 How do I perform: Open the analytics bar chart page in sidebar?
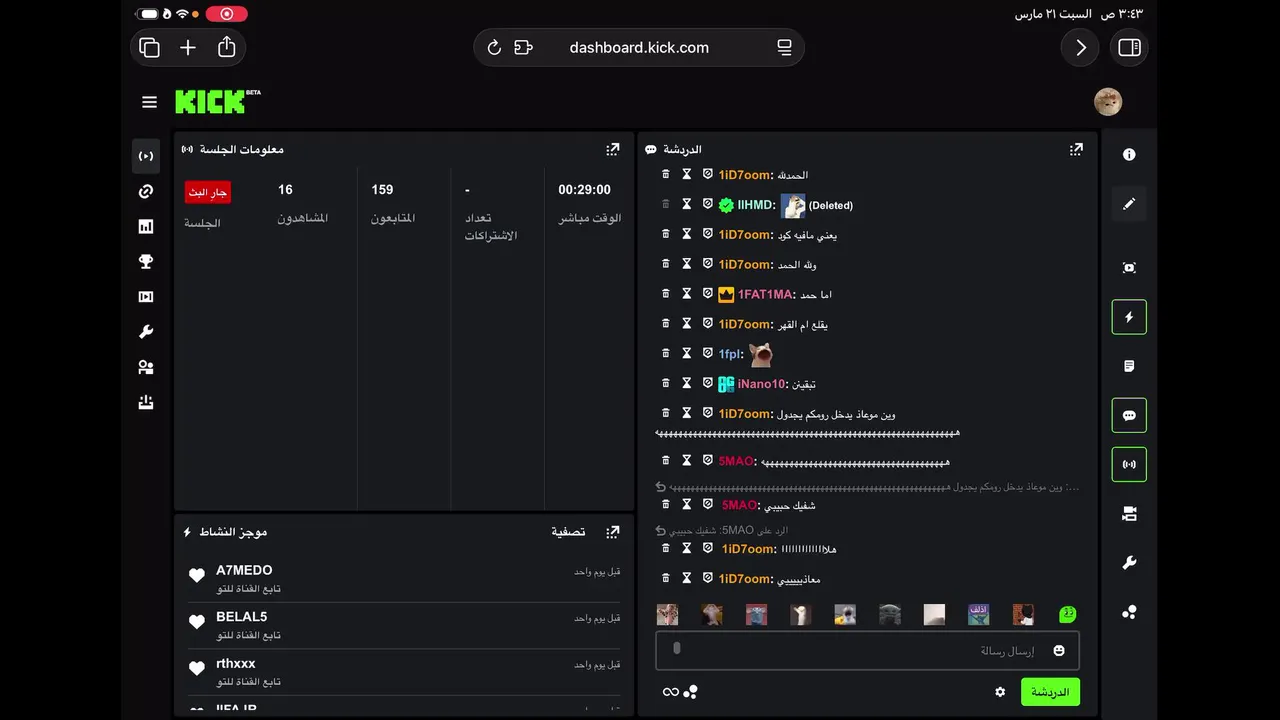pyautogui.click(x=146, y=227)
